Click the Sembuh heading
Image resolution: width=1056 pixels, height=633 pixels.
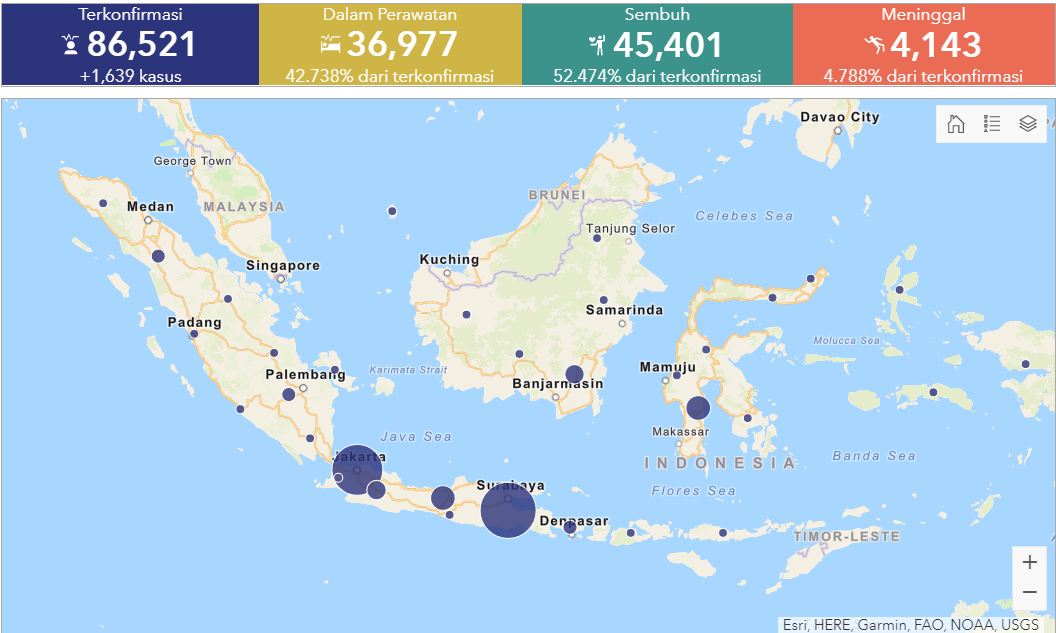(x=657, y=14)
